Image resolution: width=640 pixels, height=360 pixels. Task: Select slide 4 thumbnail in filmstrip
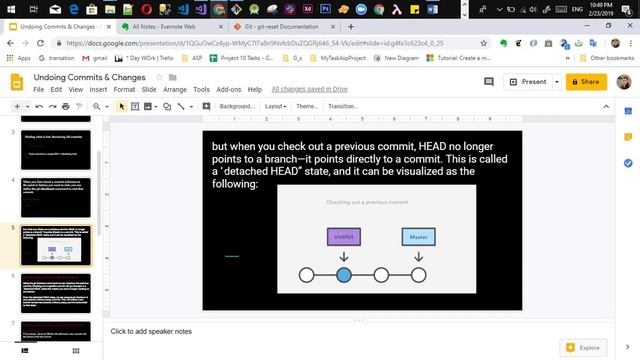[56, 198]
